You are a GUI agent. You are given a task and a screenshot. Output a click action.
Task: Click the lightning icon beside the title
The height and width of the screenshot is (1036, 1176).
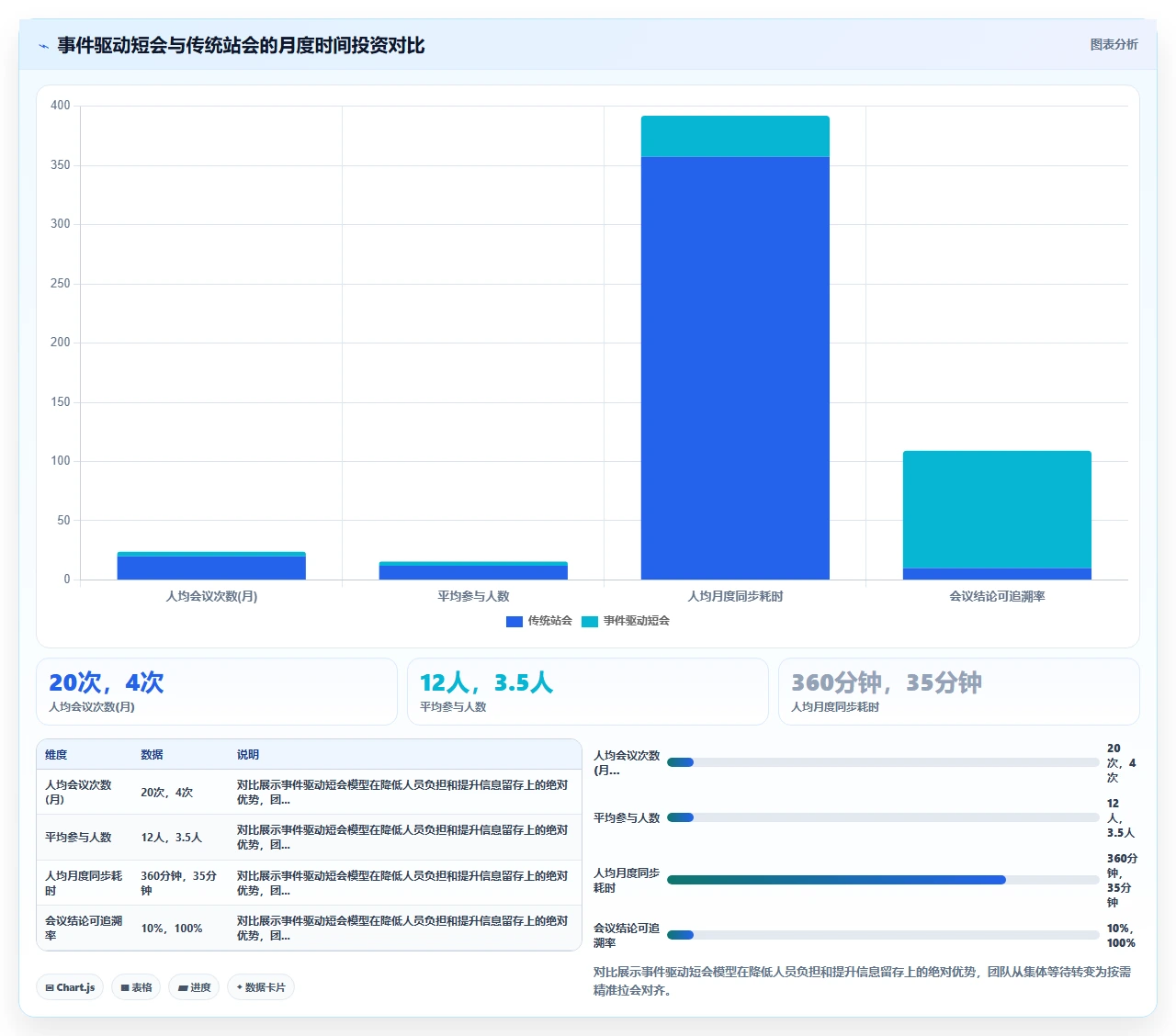(x=43, y=46)
